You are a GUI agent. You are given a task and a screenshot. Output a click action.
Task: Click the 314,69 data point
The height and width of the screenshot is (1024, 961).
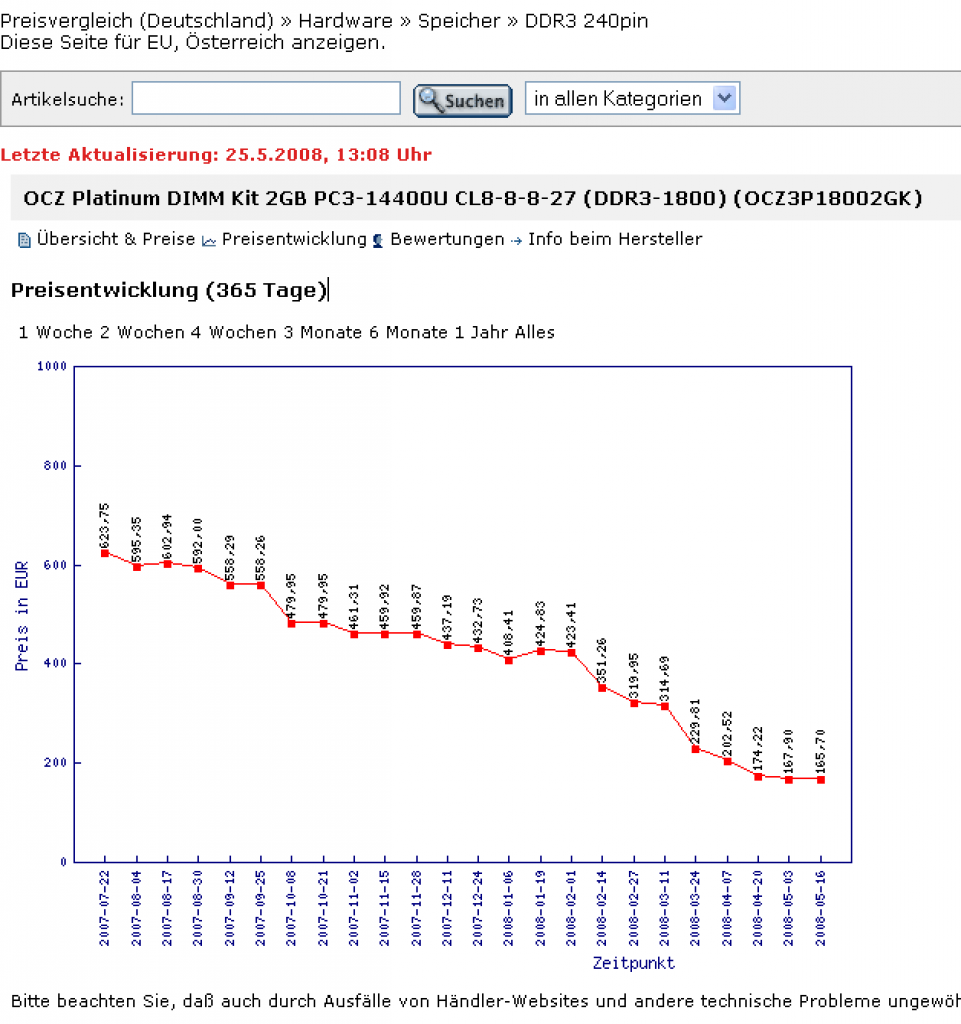pos(665,706)
